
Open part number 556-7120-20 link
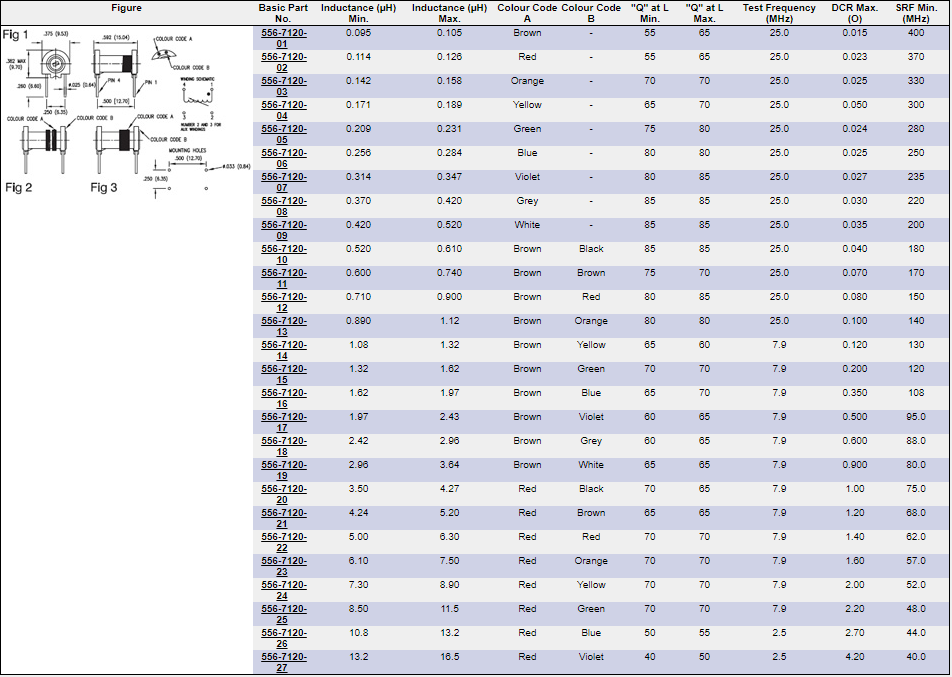283,494
